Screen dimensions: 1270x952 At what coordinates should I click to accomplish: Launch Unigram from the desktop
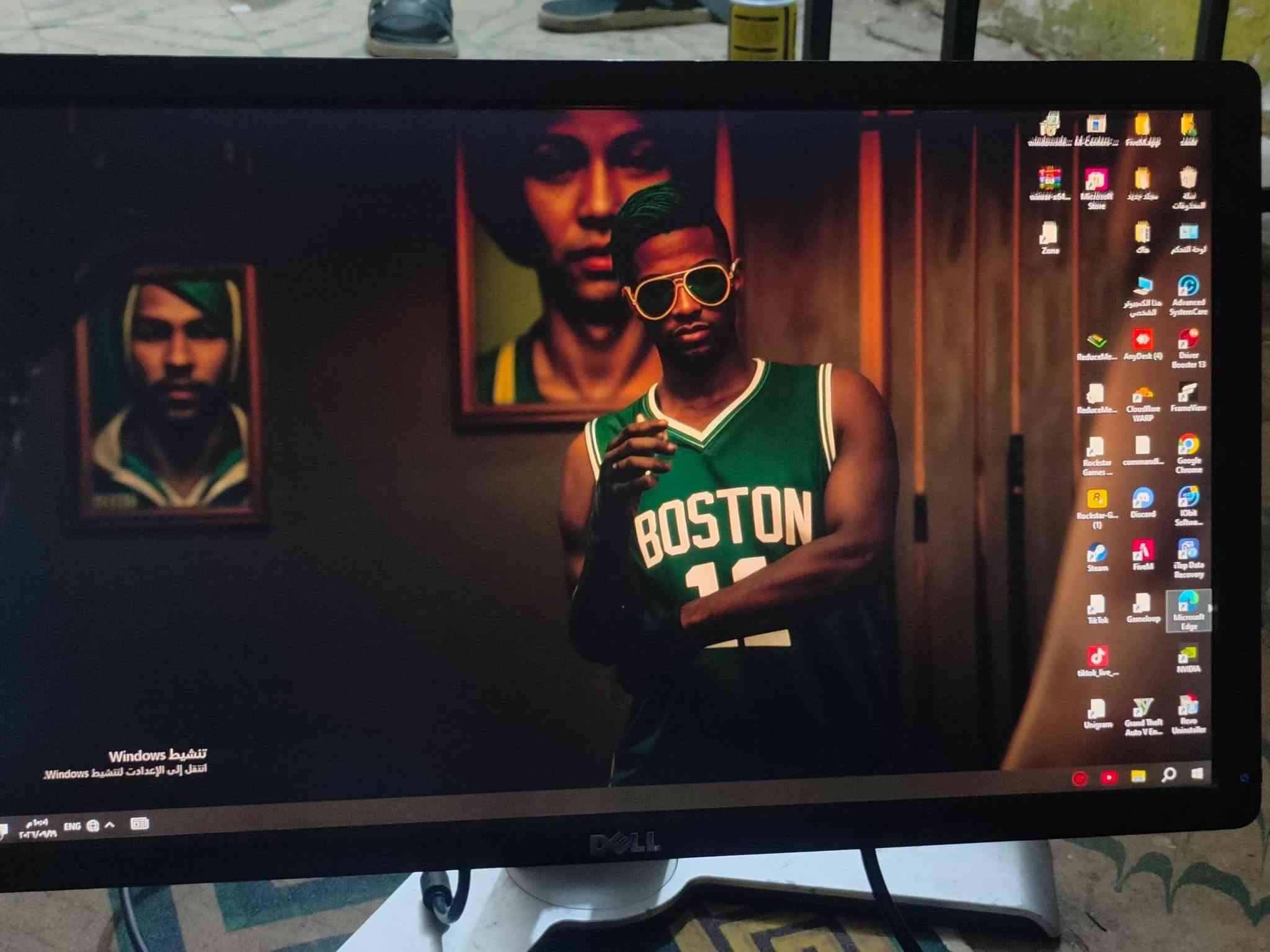click(1096, 714)
